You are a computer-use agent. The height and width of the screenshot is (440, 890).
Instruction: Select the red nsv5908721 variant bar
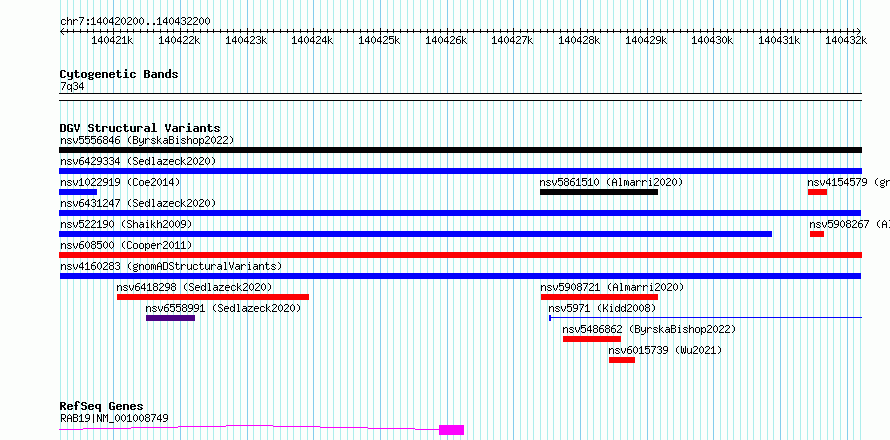(x=599, y=297)
